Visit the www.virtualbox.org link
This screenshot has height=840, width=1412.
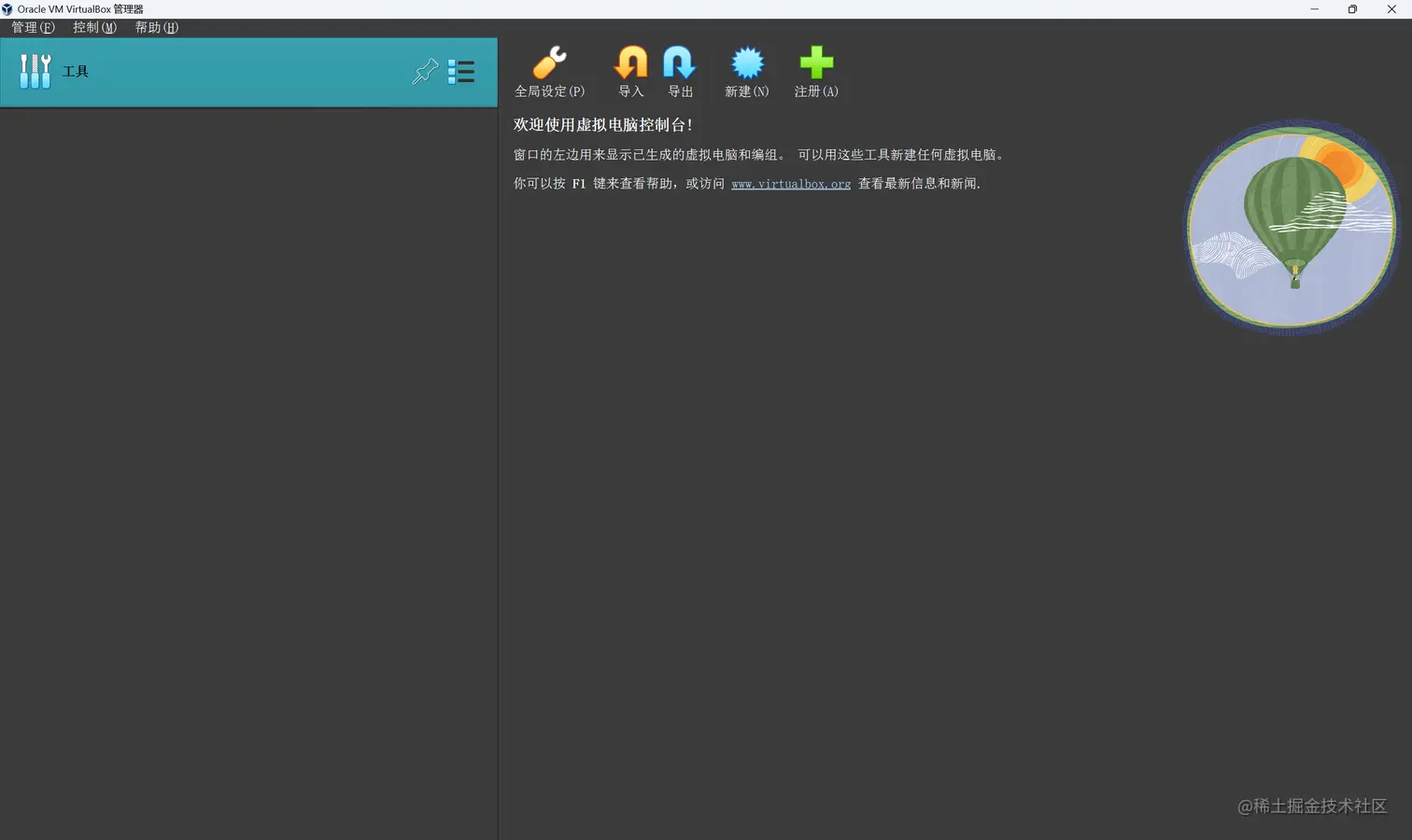791,184
